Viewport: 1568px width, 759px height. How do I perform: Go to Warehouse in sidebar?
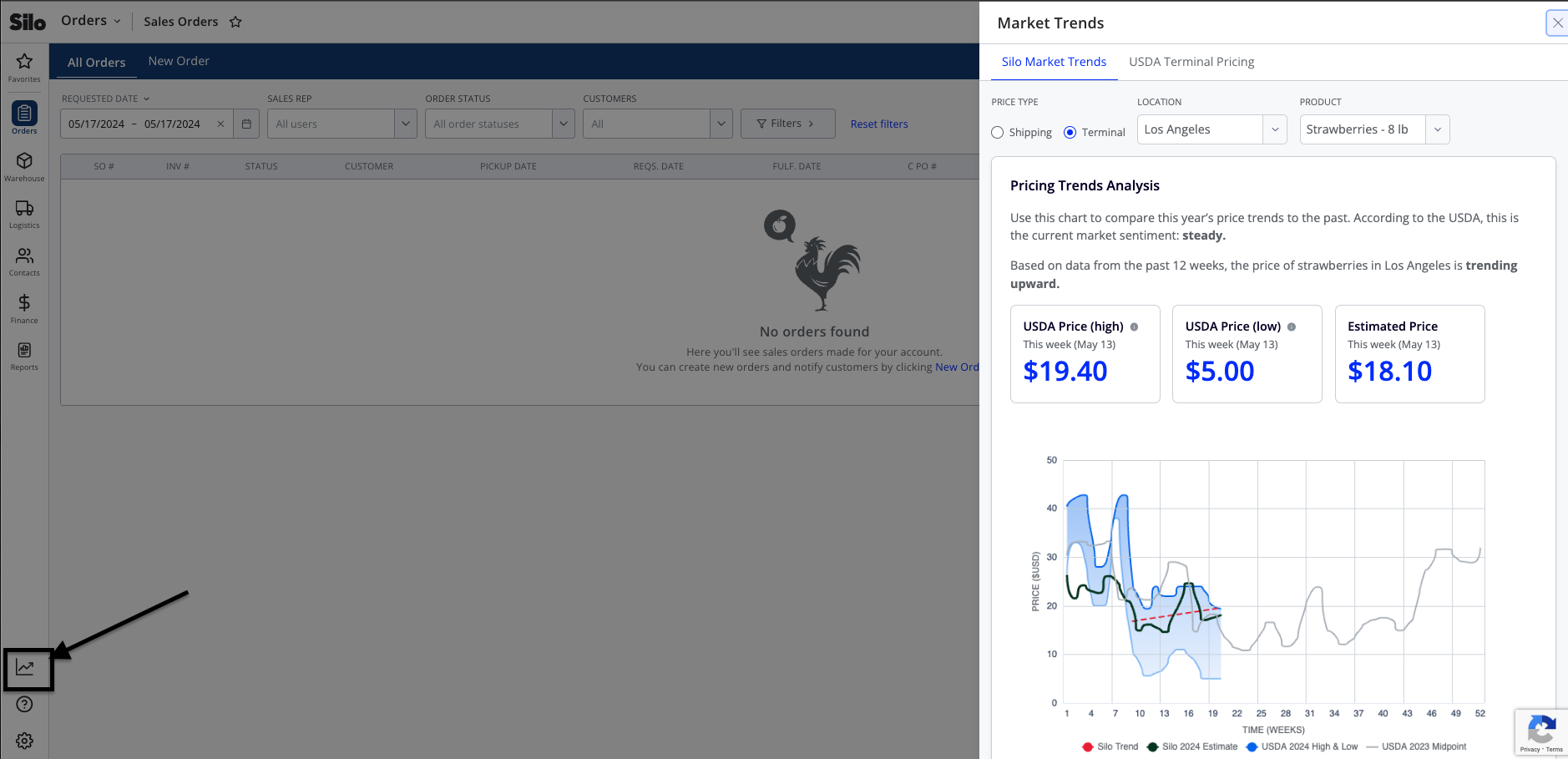[x=24, y=166]
